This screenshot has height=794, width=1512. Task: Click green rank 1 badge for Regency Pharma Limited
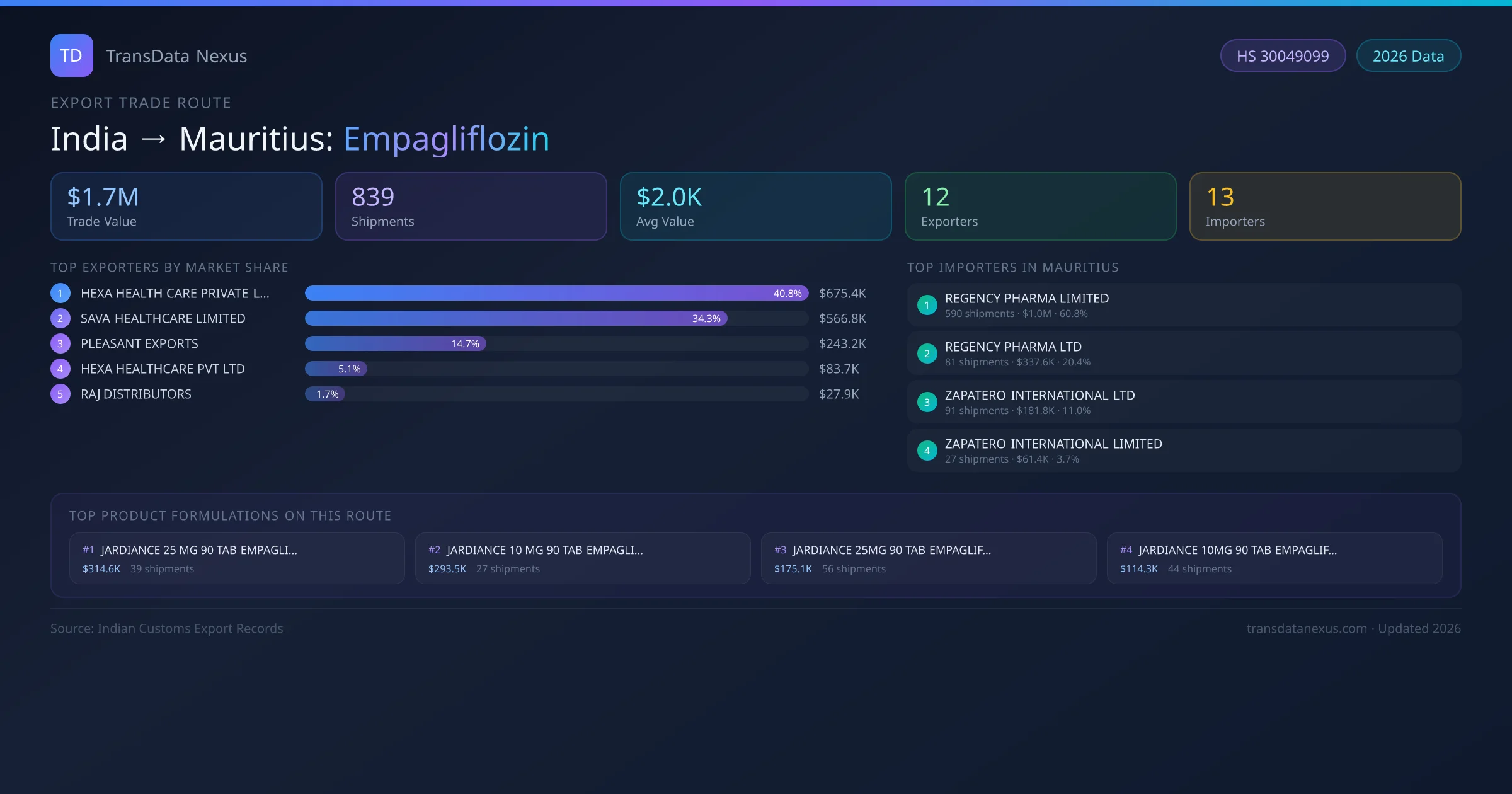click(x=927, y=305)
